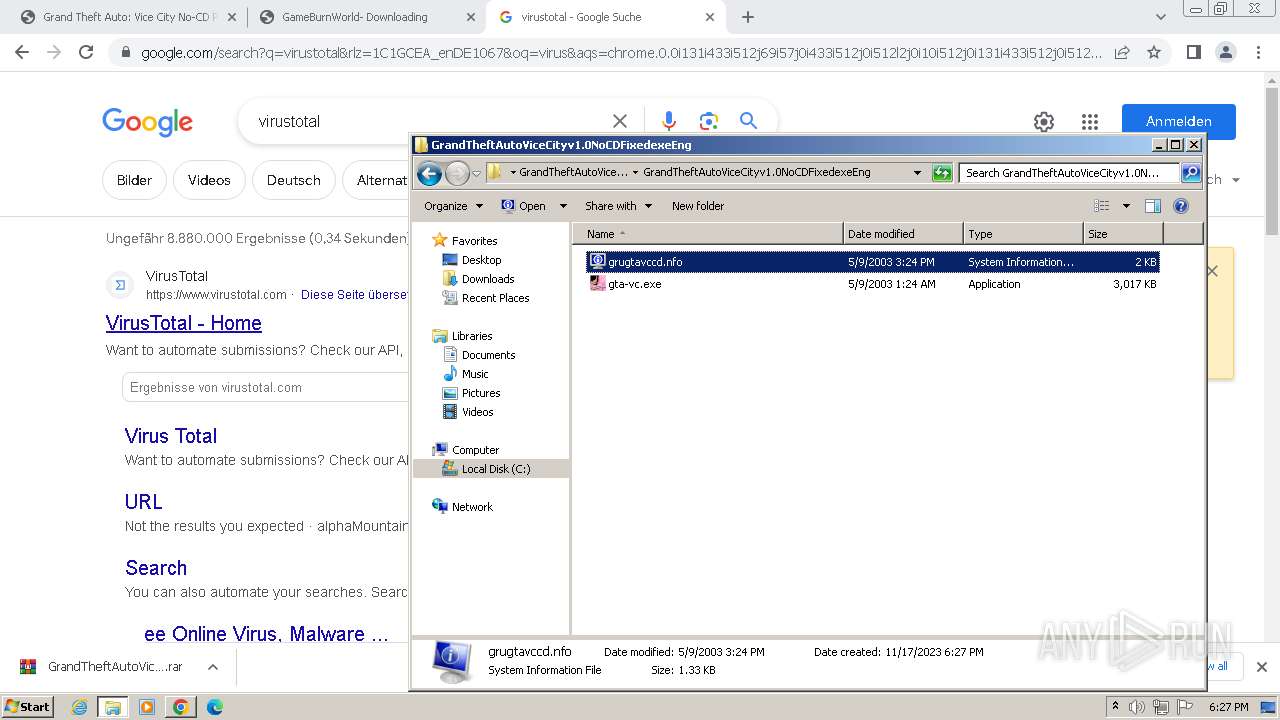
Task: Click Anmelden sign-in button
Action: click(x=1179, y=121)
